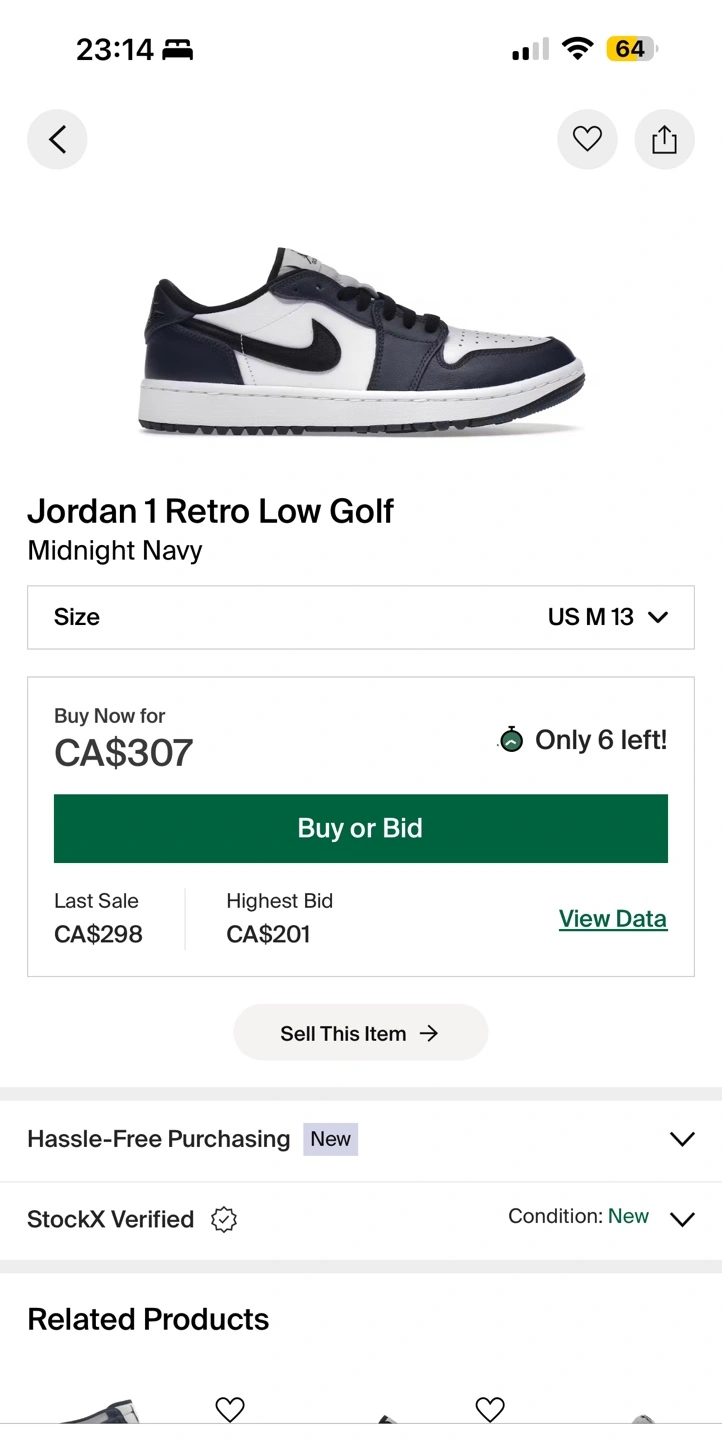This screenshot has width=722, height=1440.
Task: Tap the Sell This Item button
Action: point(360,1033)
